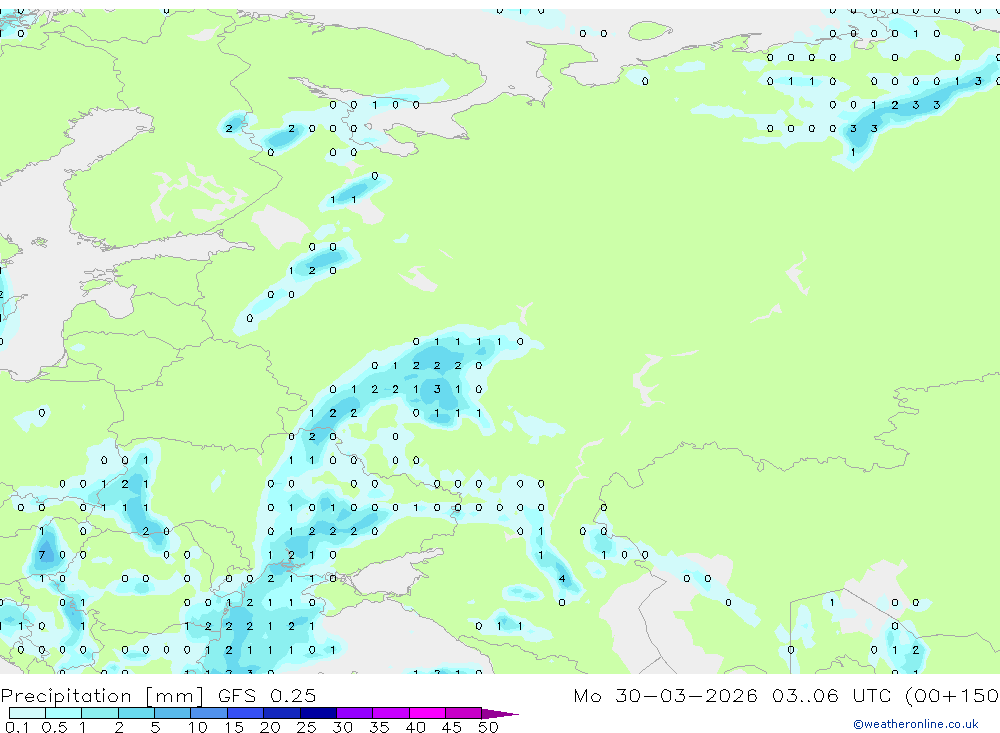1000x733 pixels.
Task: Click the 25 legend scale label
Action: 306,727
